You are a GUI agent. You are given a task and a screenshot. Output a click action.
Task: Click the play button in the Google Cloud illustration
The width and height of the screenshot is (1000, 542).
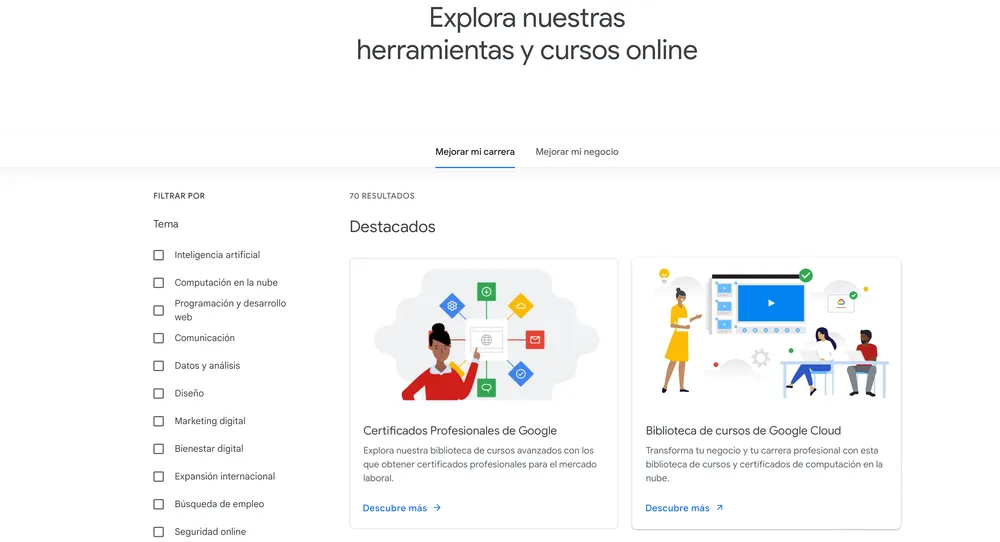point(770,303)
